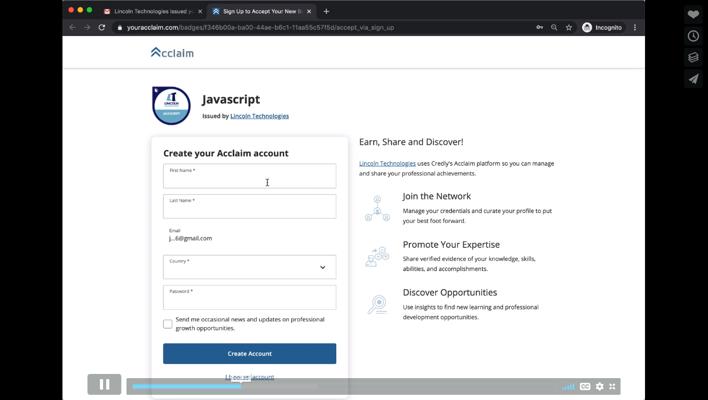Adjust the video volume bars
This screenshot has width=708, height=400.
click(568, 387)
